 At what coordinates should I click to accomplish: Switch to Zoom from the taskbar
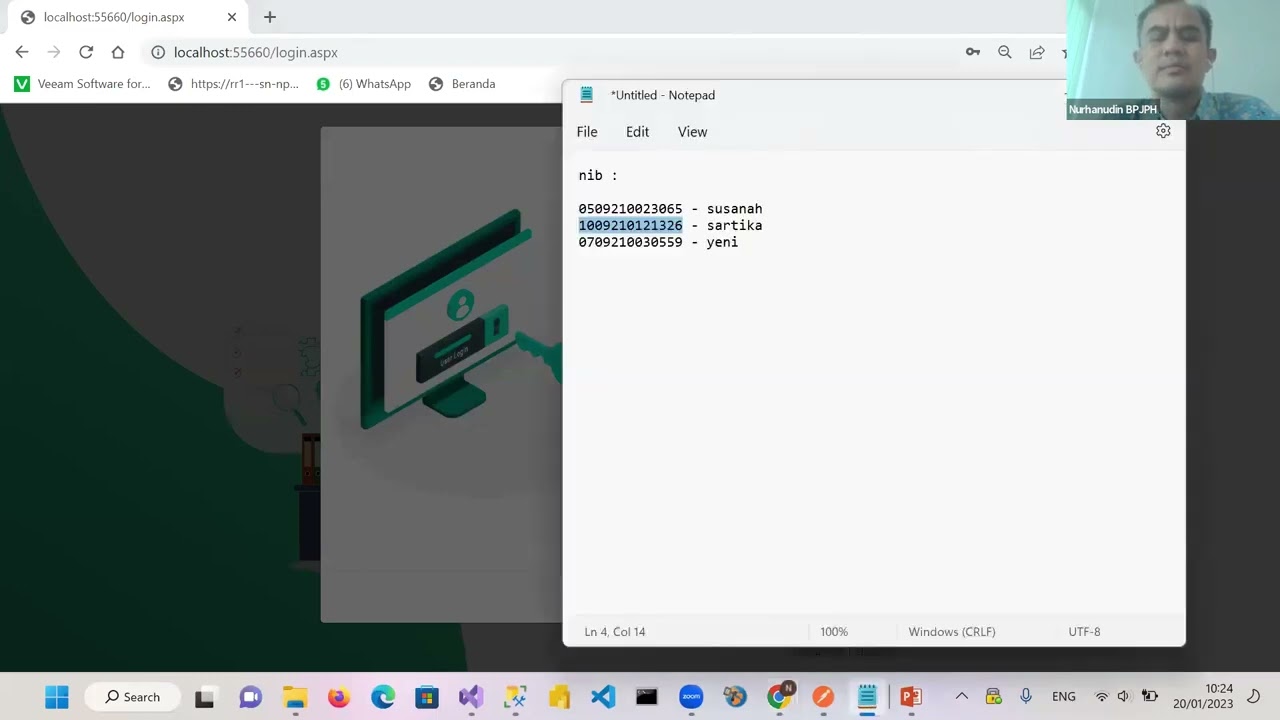(691, 697)
